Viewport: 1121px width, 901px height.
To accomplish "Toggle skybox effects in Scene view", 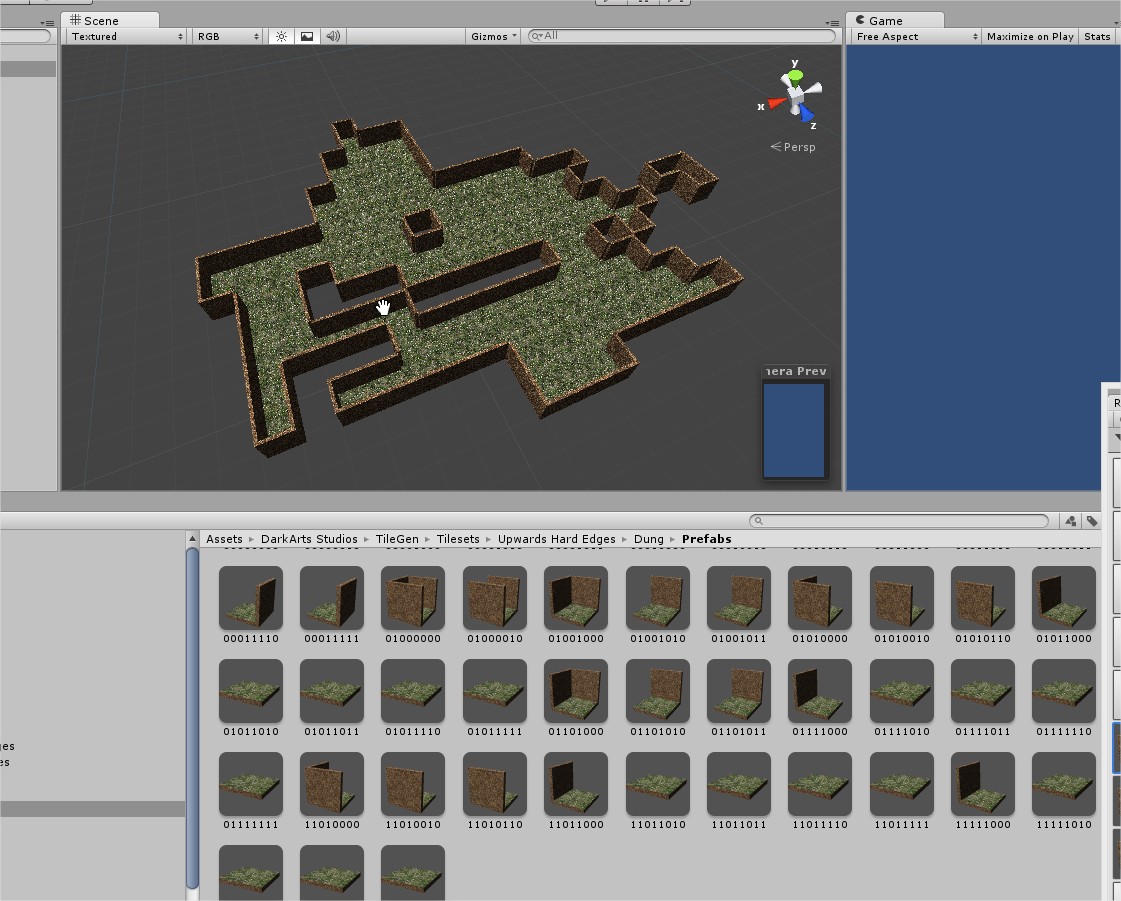I will tap(307, 36).
